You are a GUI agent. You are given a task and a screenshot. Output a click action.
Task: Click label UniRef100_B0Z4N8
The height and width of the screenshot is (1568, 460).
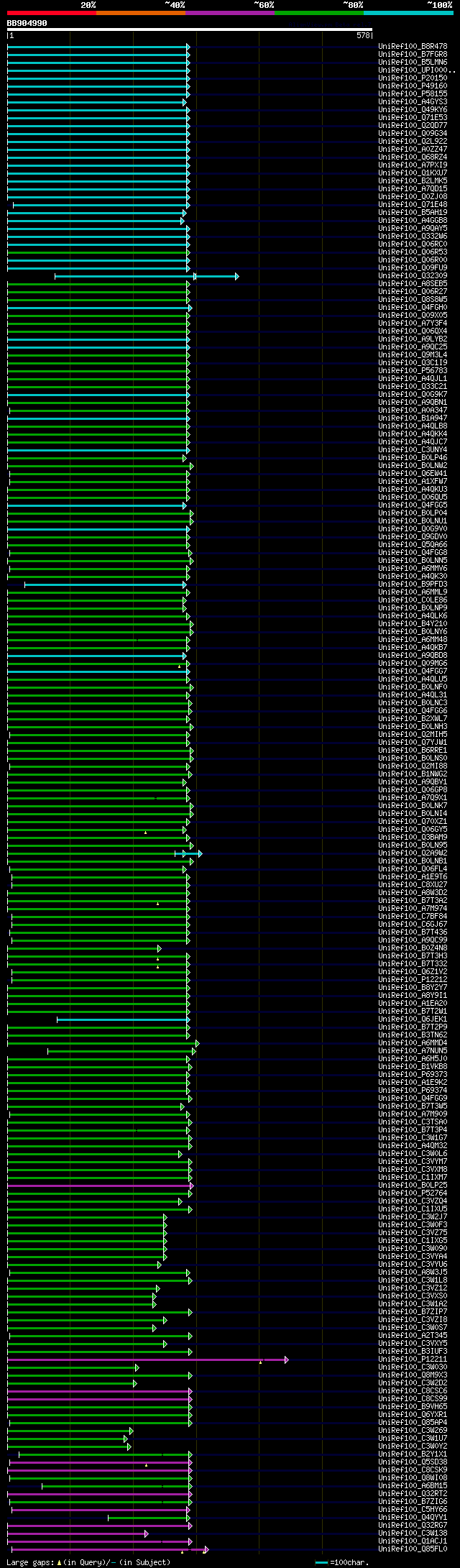413,948
